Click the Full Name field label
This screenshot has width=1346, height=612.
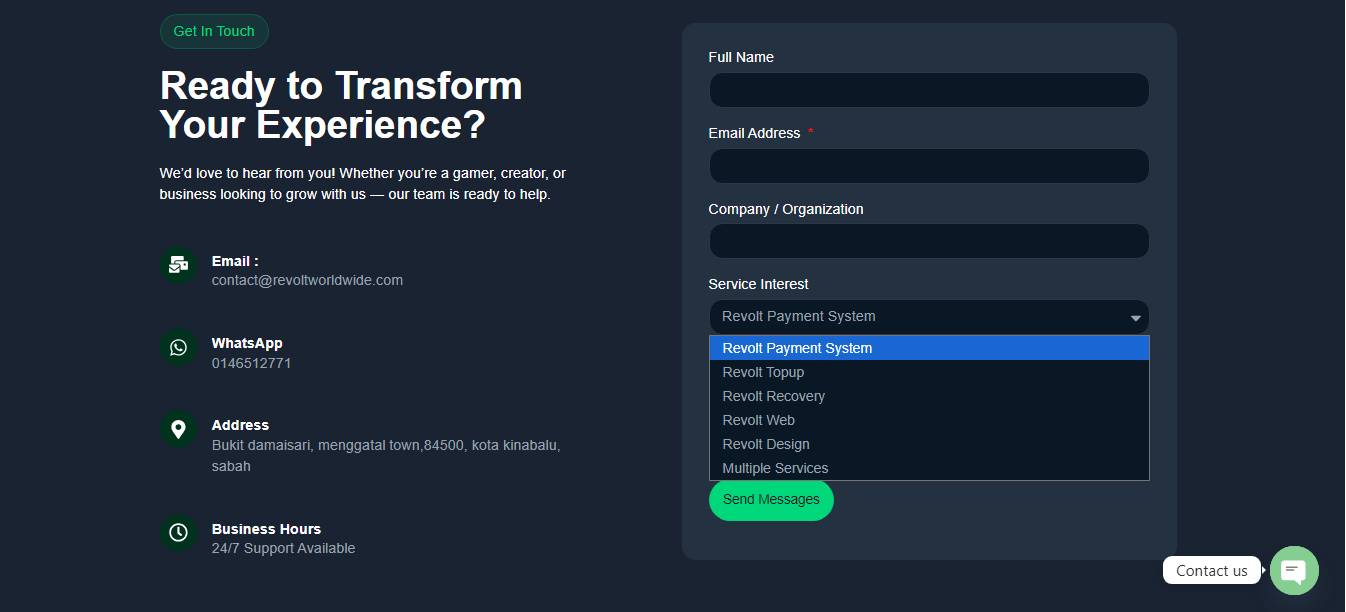(741, 58)
